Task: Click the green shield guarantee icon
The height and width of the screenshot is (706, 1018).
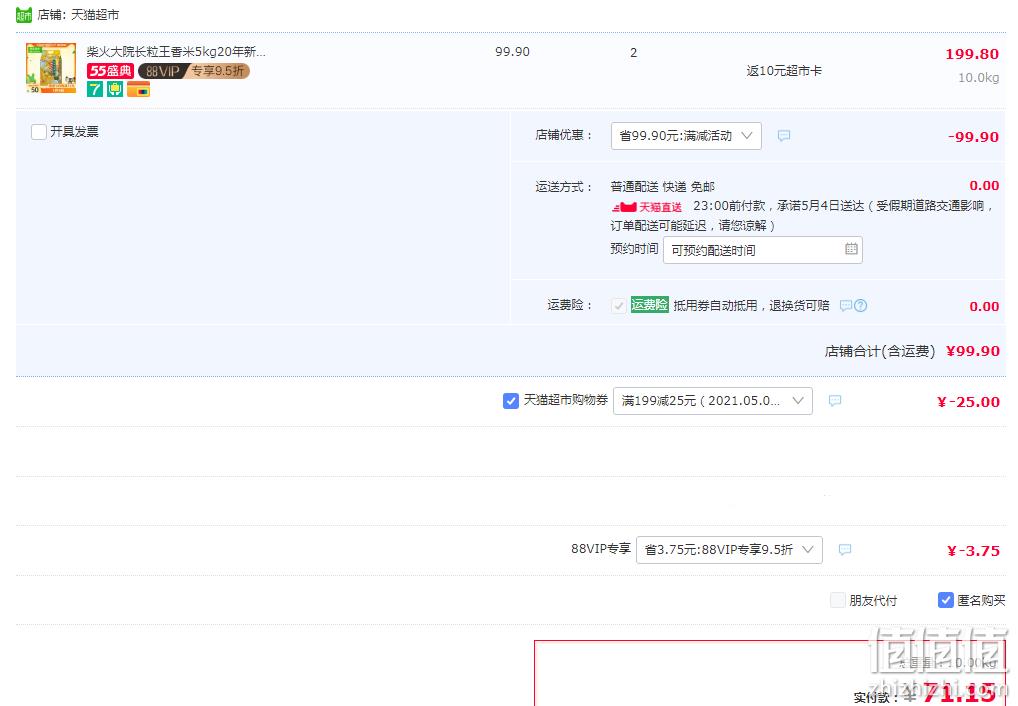Action: point(115,89)
